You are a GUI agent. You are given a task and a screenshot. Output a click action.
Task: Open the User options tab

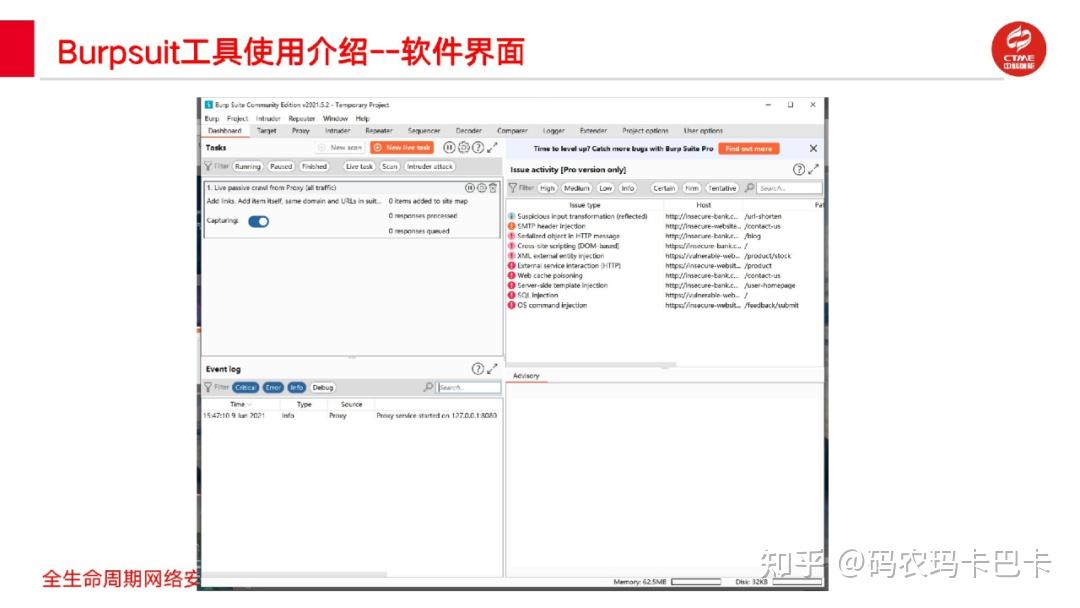[703, 130]
